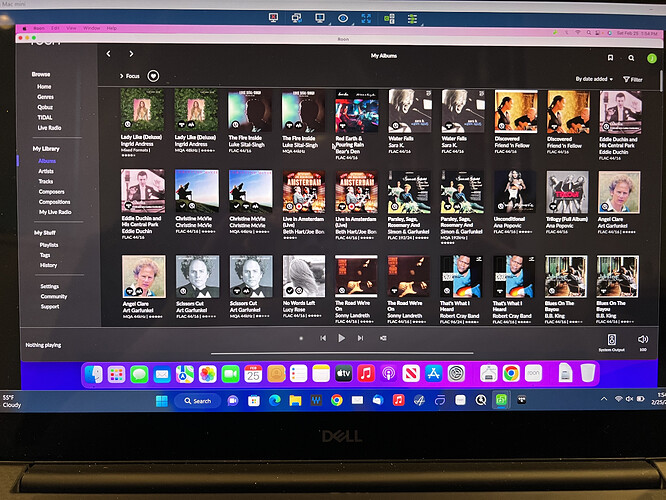Toggle the eye view icon in remote toolbar
The width and height of the screenshot is (666, 500).
(343, 18)
